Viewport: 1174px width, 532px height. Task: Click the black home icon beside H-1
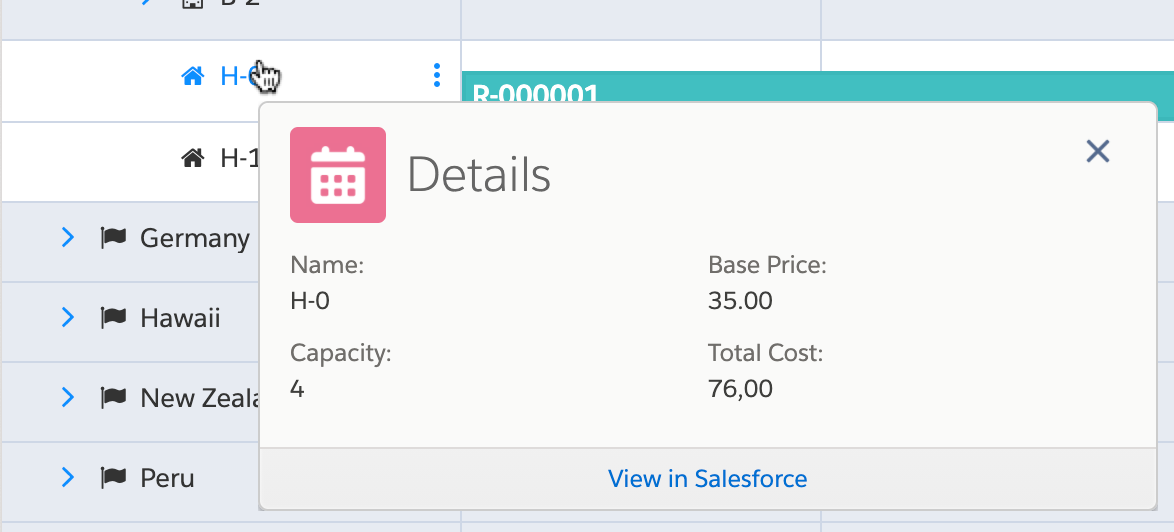click(193, 157)
